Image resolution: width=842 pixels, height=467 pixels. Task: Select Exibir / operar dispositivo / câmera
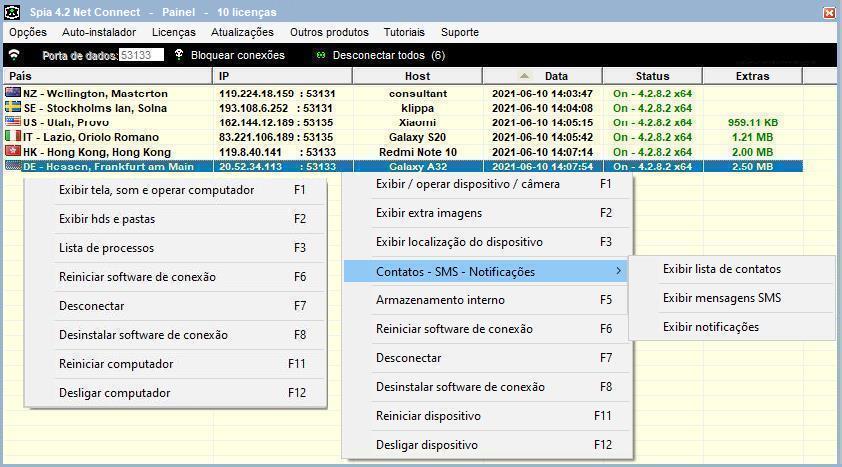coord(487,184)
